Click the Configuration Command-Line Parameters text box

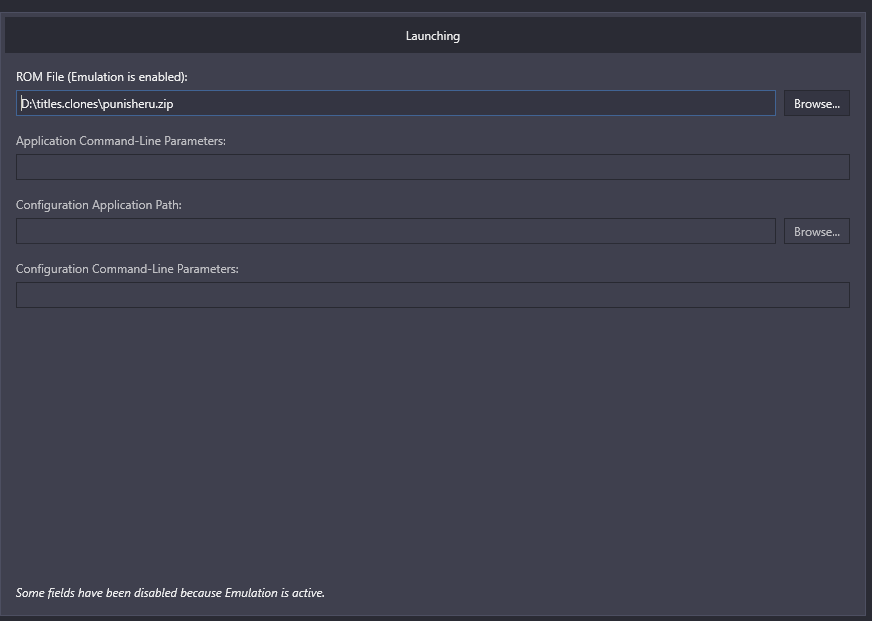(x=433, y=295)
